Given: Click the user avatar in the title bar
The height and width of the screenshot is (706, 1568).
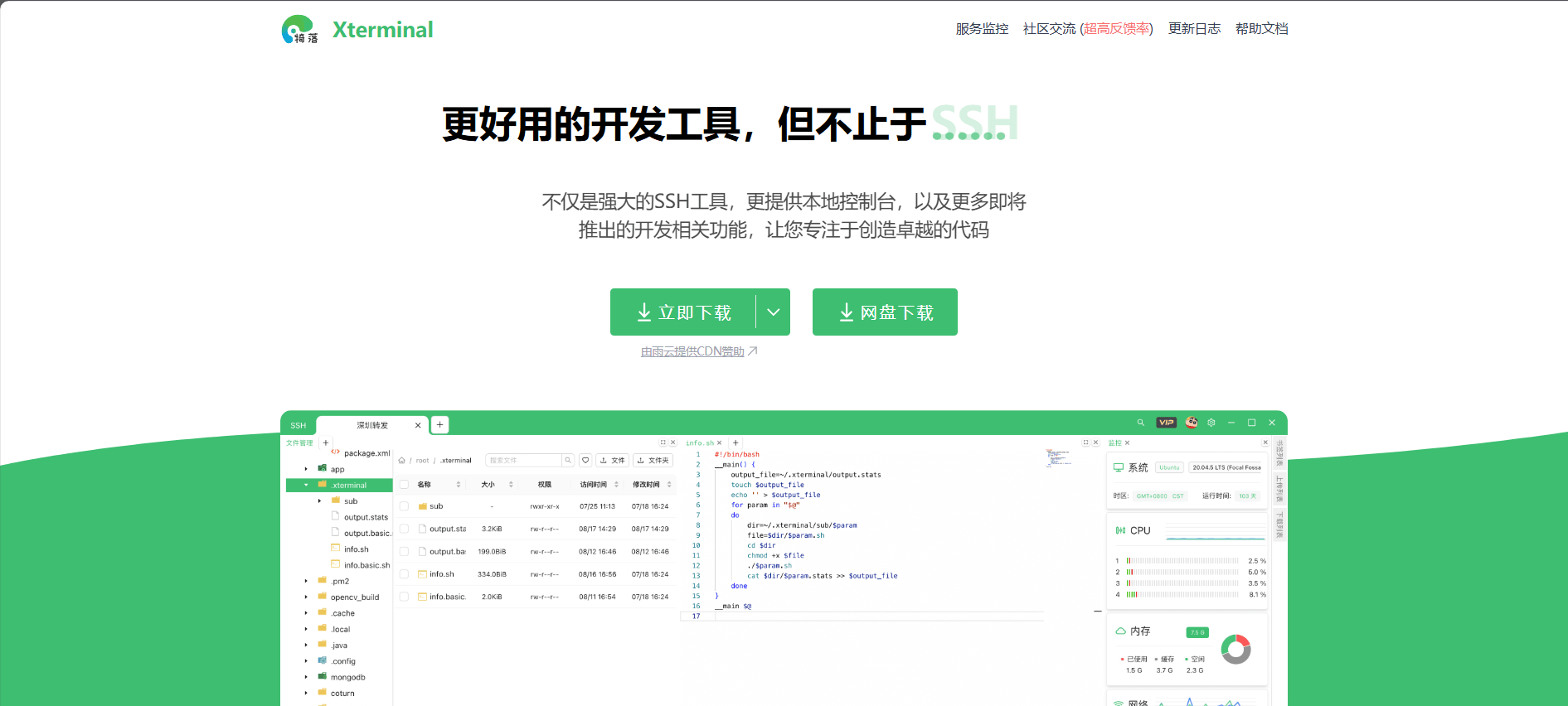Looking at the screenshot, I should pos(1192,423).
